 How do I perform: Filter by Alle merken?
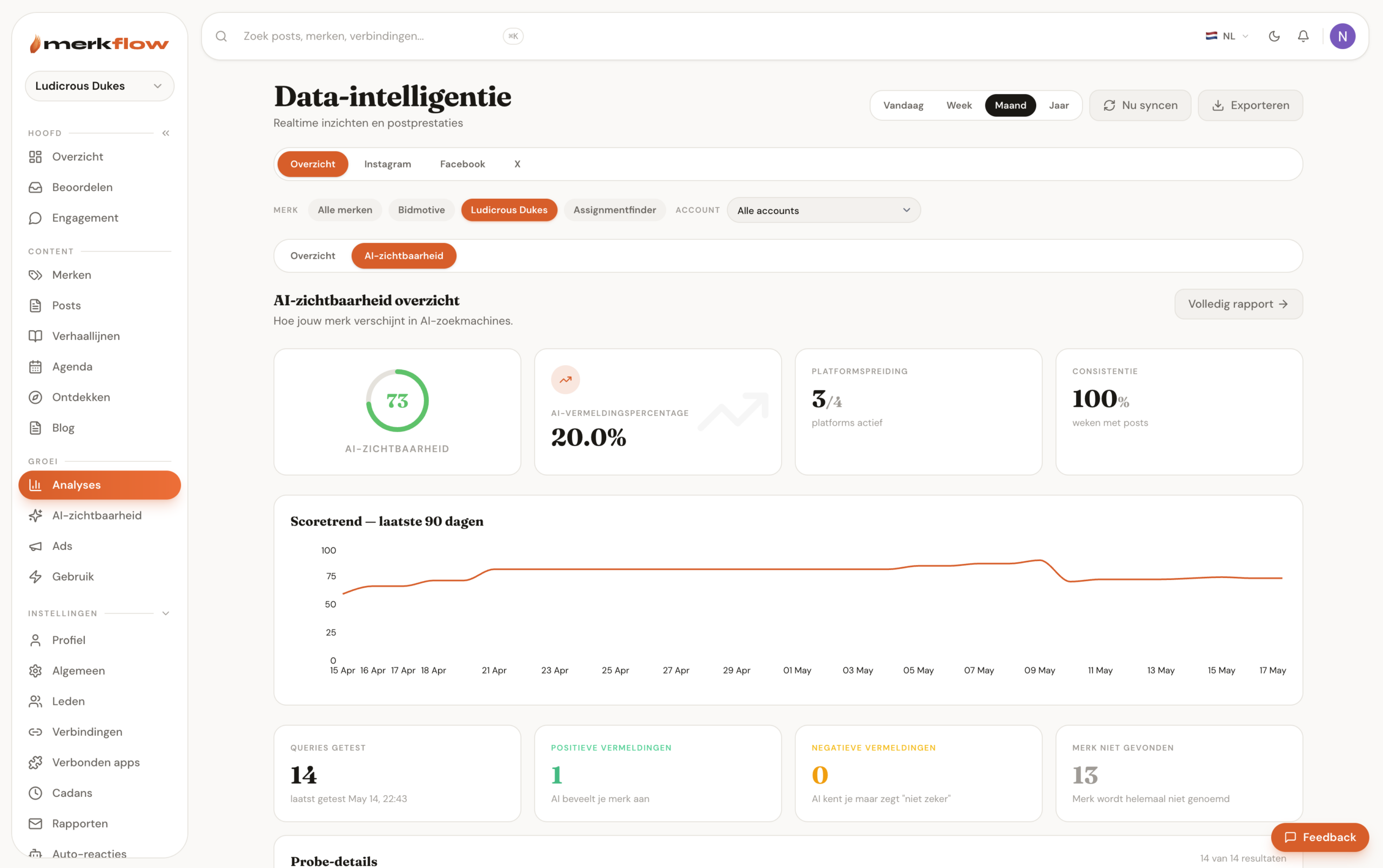pos(345,210)
